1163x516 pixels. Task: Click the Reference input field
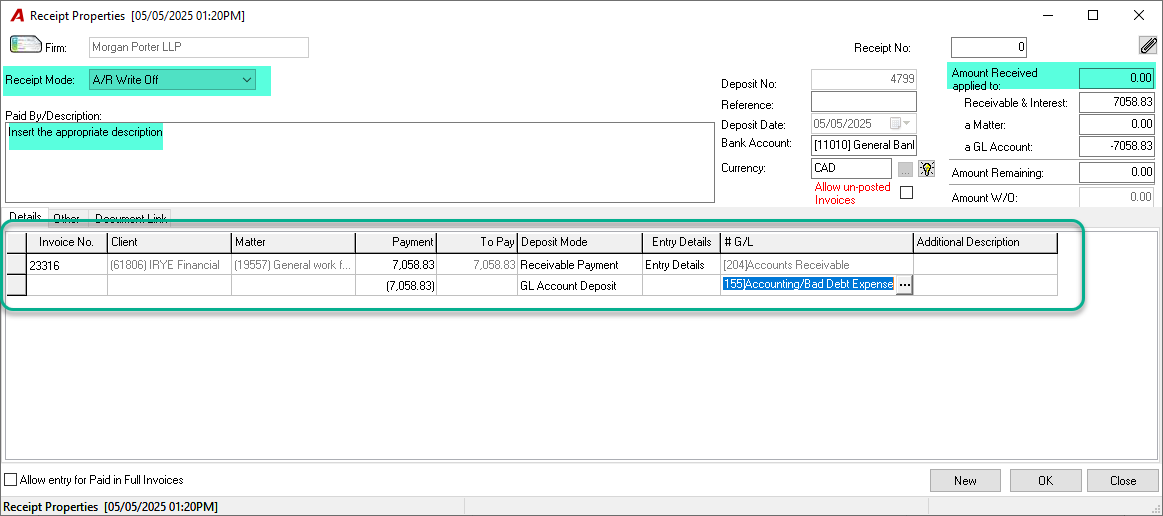click(864, 101)
